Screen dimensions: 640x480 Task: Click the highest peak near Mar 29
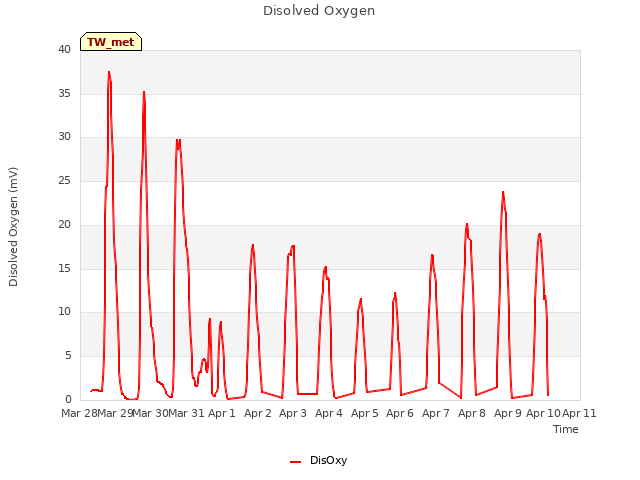point(109,72)
